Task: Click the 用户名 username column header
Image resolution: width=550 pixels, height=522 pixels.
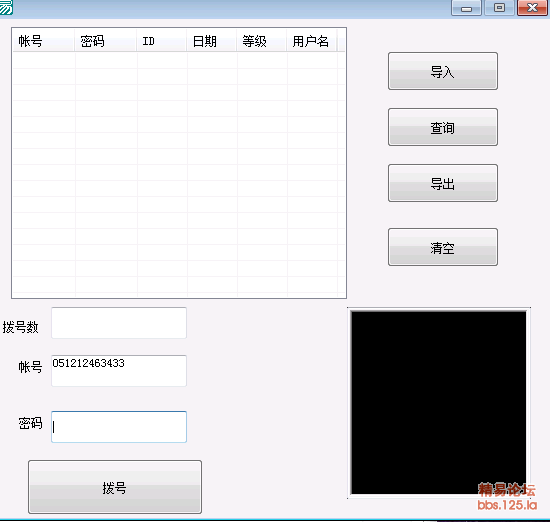Action: [312, 41]
